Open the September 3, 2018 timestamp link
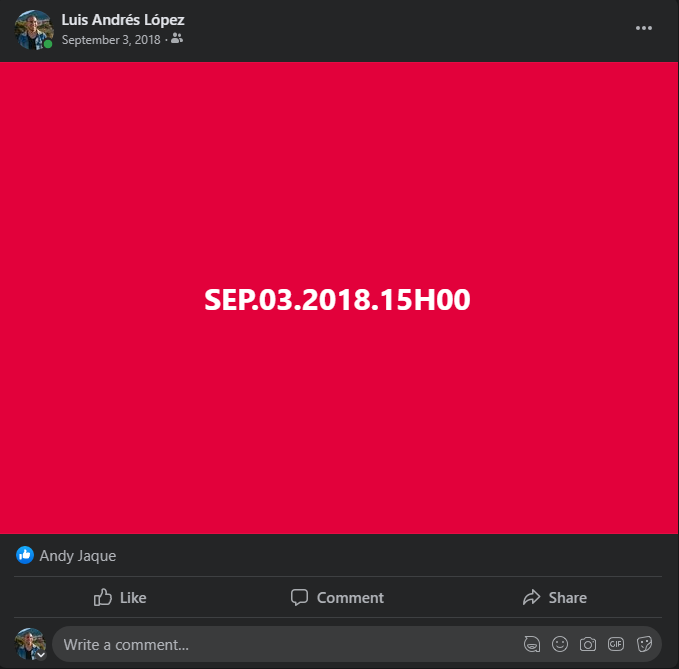Viewport: 679px width, 669px height. coord(111,40)
